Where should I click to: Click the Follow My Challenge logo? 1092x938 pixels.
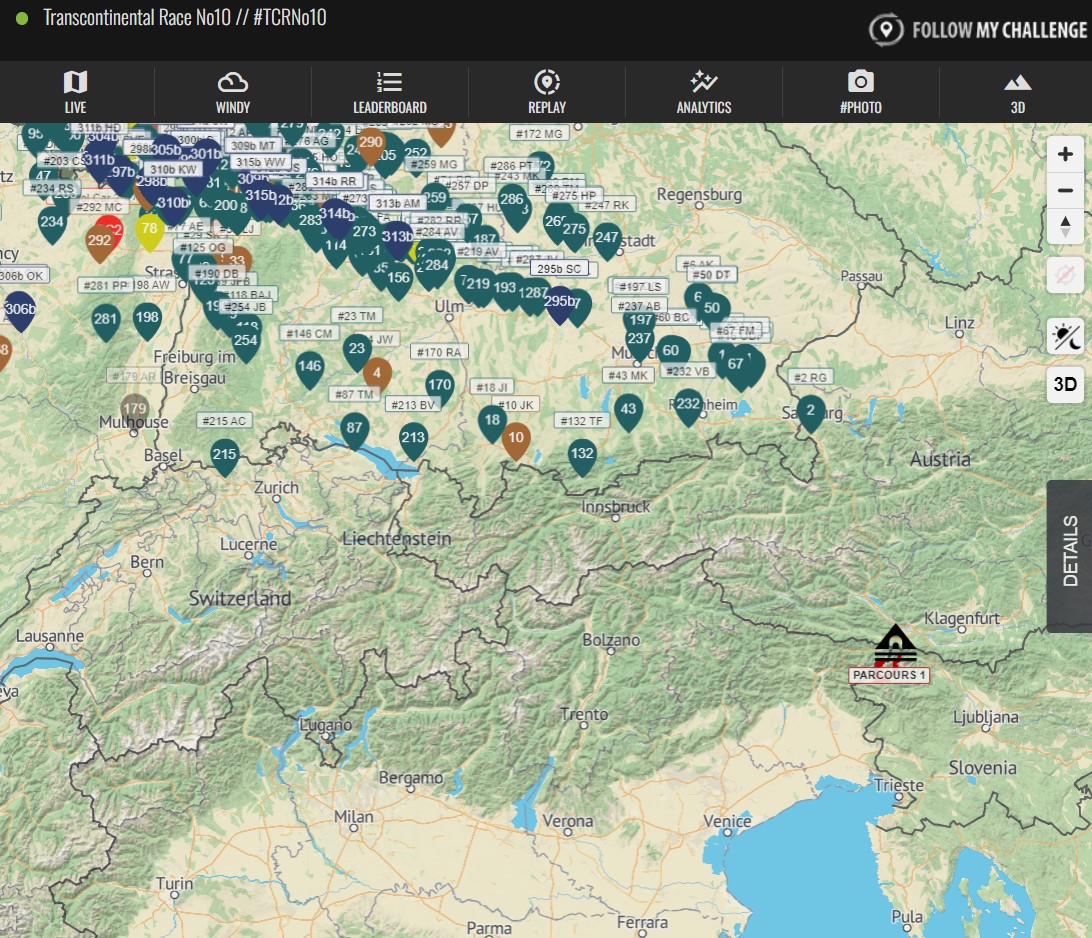coord(977,30)
